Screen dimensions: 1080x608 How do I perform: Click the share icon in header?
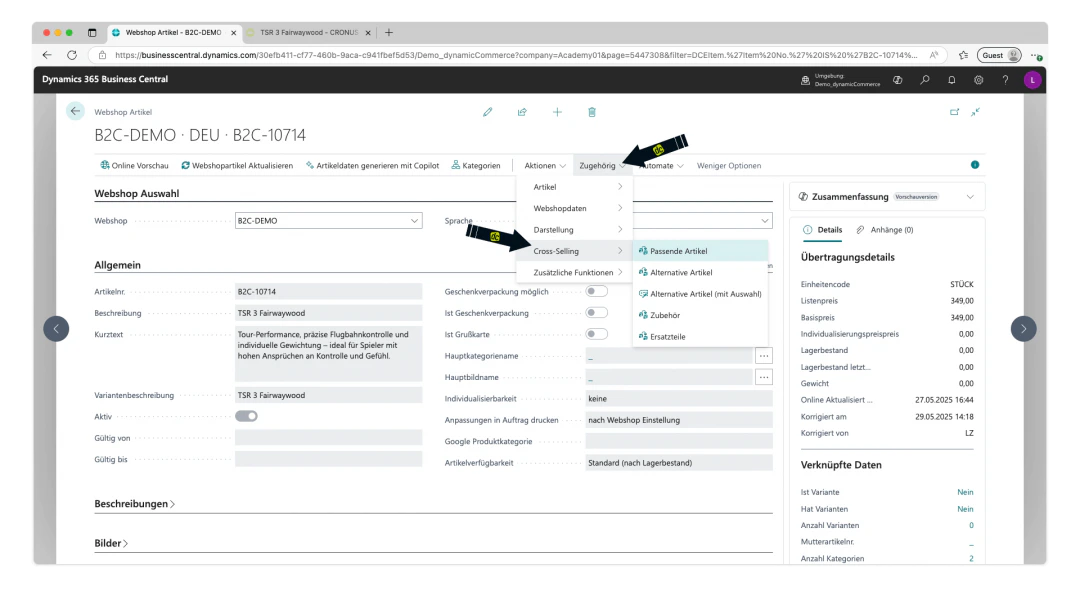pos(522,112)
